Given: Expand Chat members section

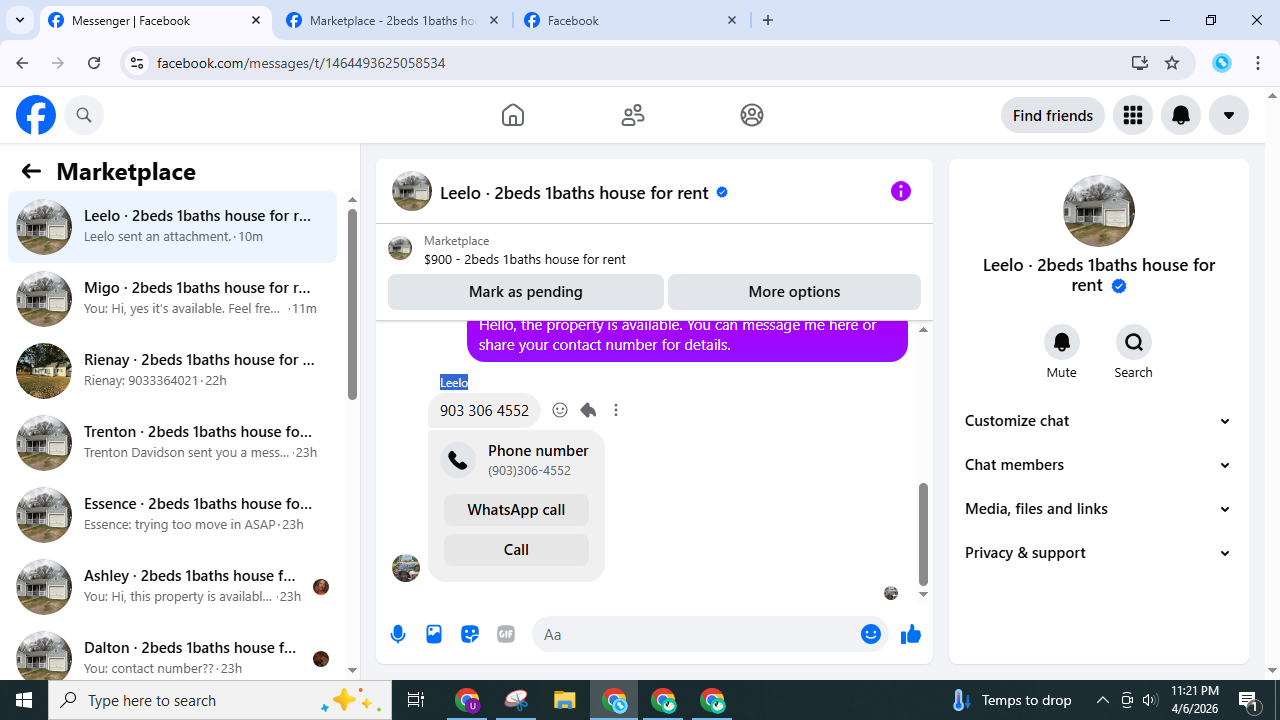Looking at the screenshot, I should (1098, 465).
